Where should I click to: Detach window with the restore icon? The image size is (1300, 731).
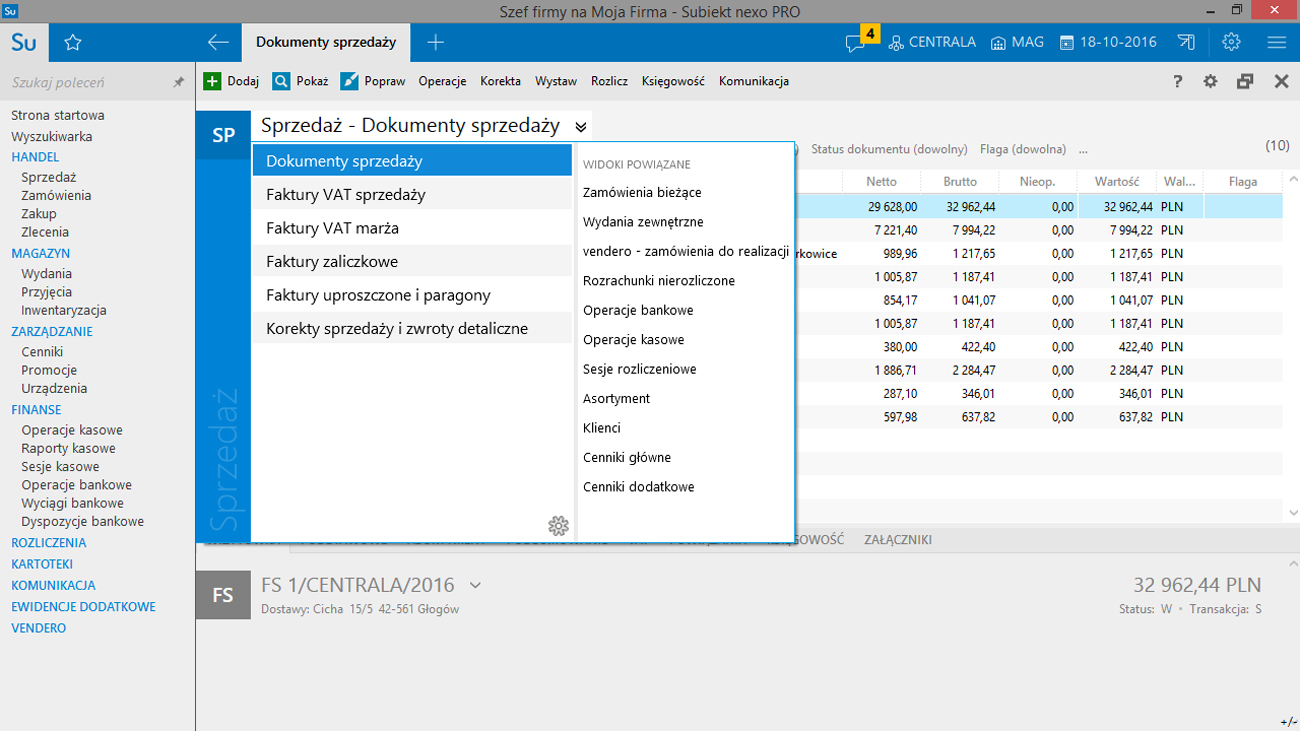1245,82
